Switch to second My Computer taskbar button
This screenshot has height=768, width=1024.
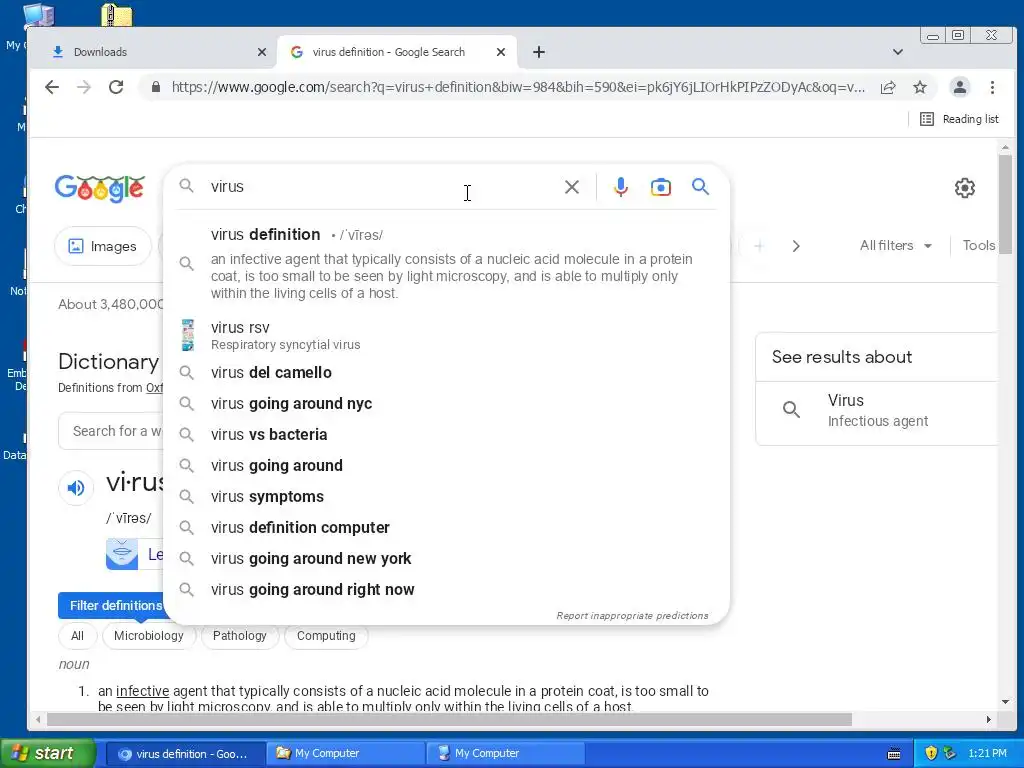[x=505, y=754]
